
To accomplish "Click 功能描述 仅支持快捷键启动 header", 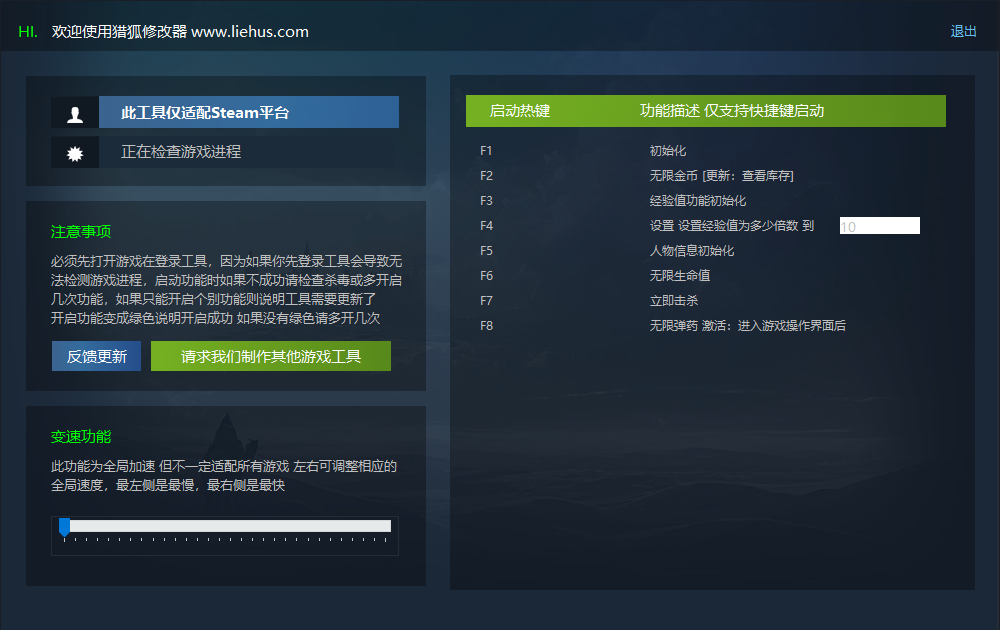I will coord(732,111).
